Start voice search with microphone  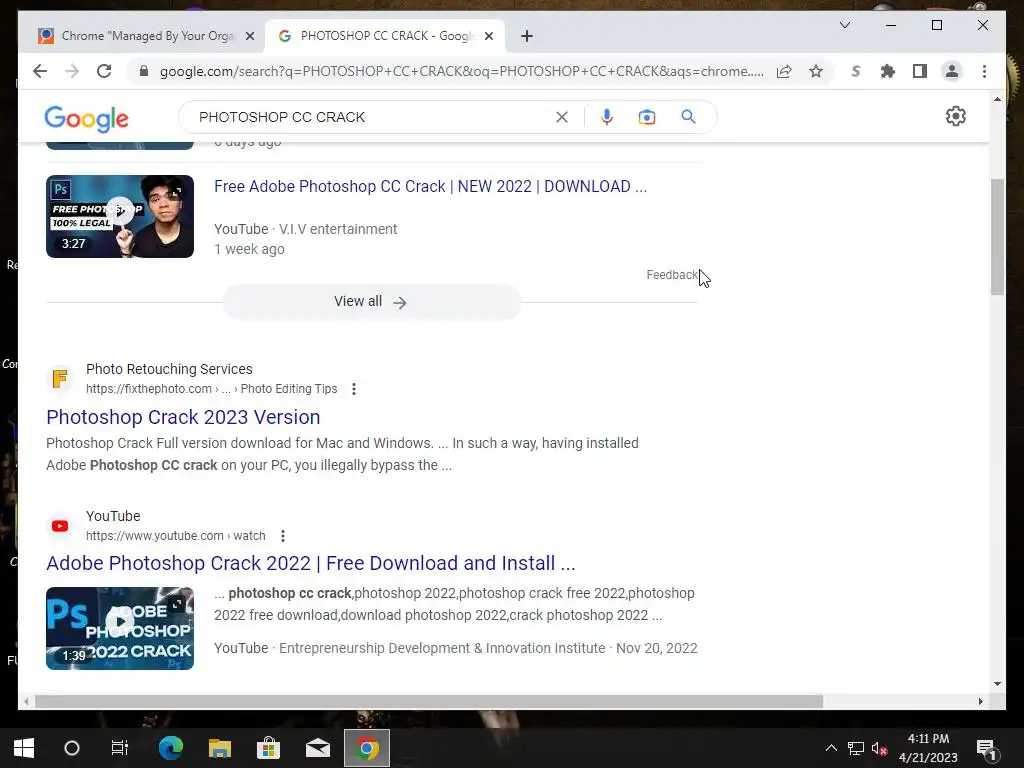[x=607, y=117]
